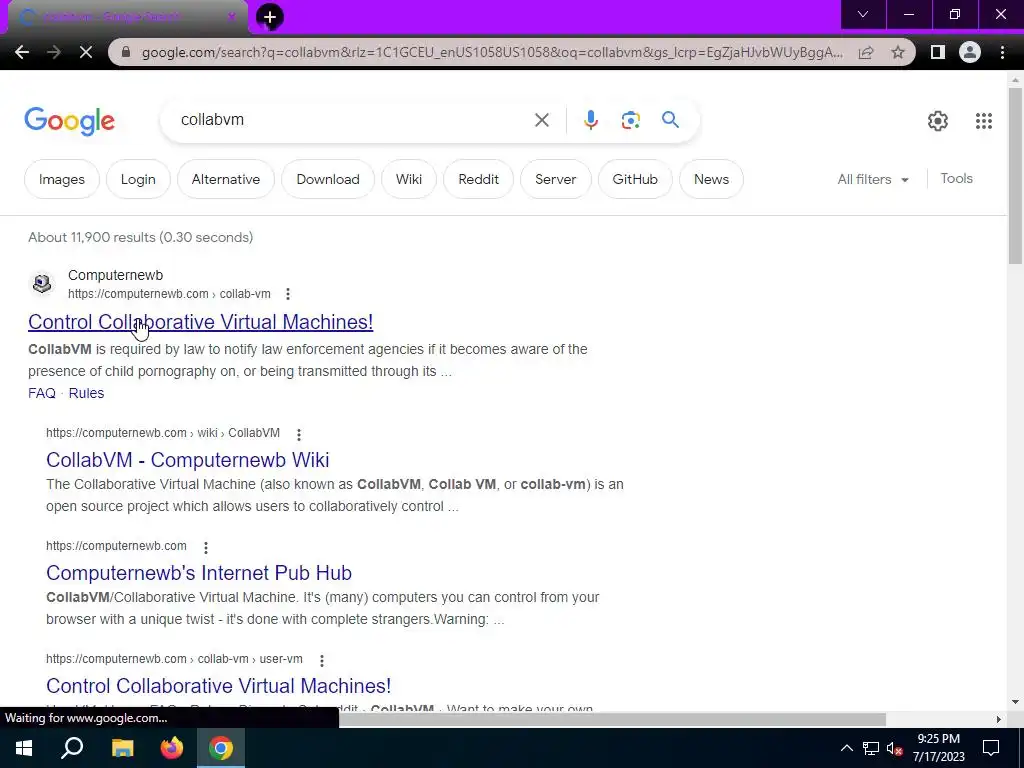Open new tab with plus button
Image resolution: width=1024 pixels, height=768 pixels.
270,17
